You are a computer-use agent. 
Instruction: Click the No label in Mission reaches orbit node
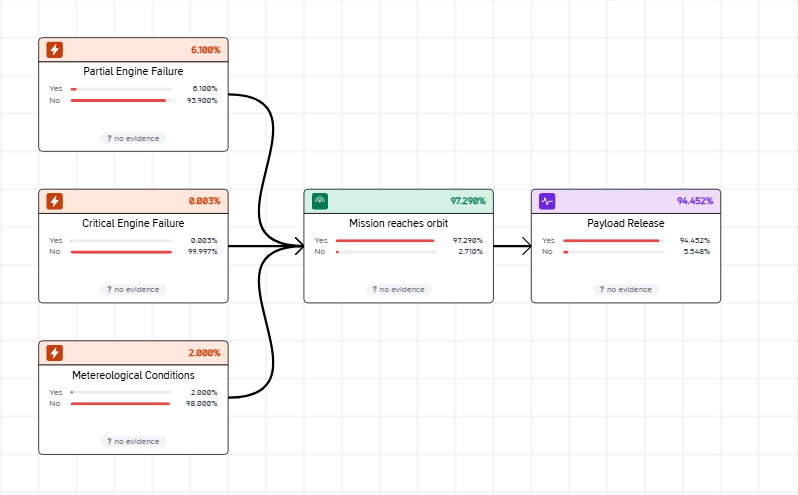tap(320, 252)
